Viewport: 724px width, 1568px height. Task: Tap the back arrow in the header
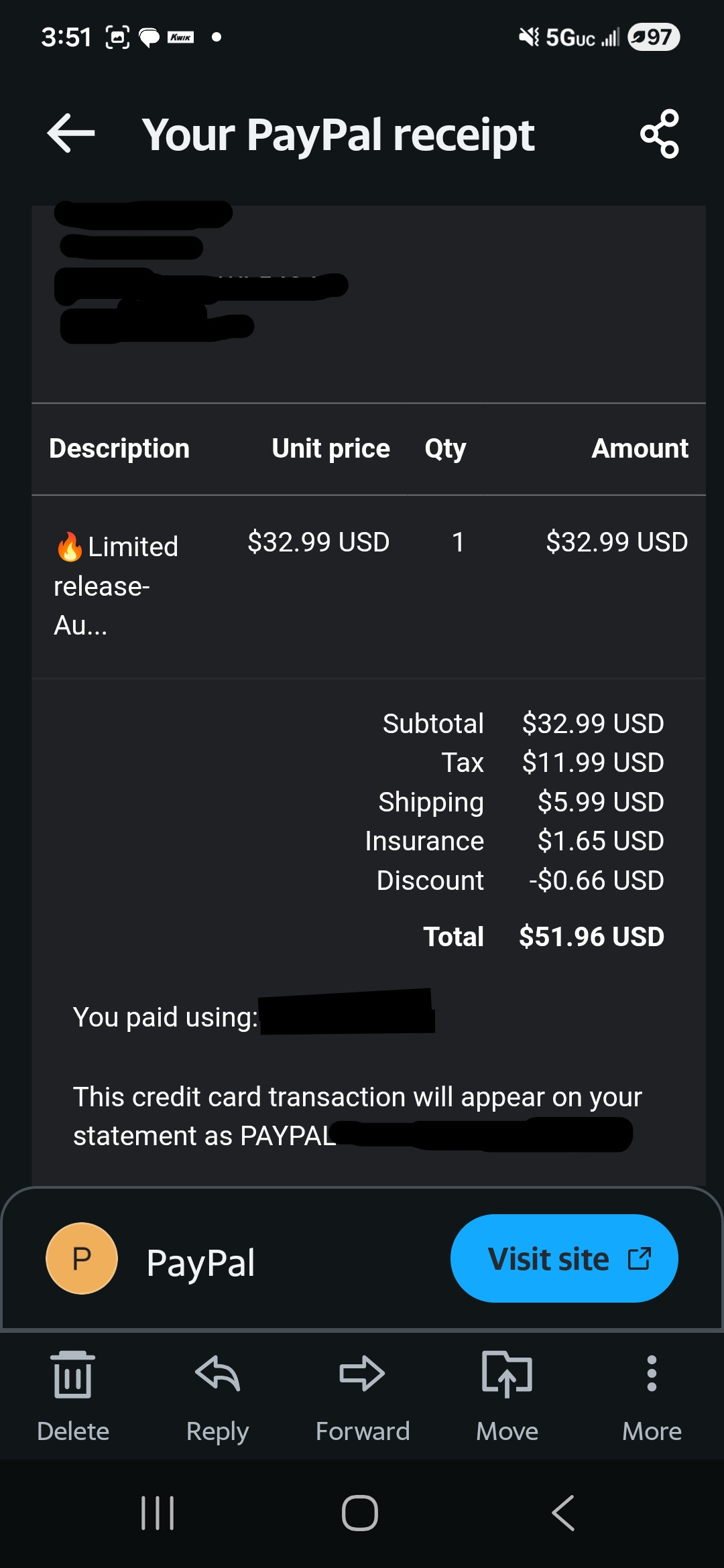[x=71, y=133]
